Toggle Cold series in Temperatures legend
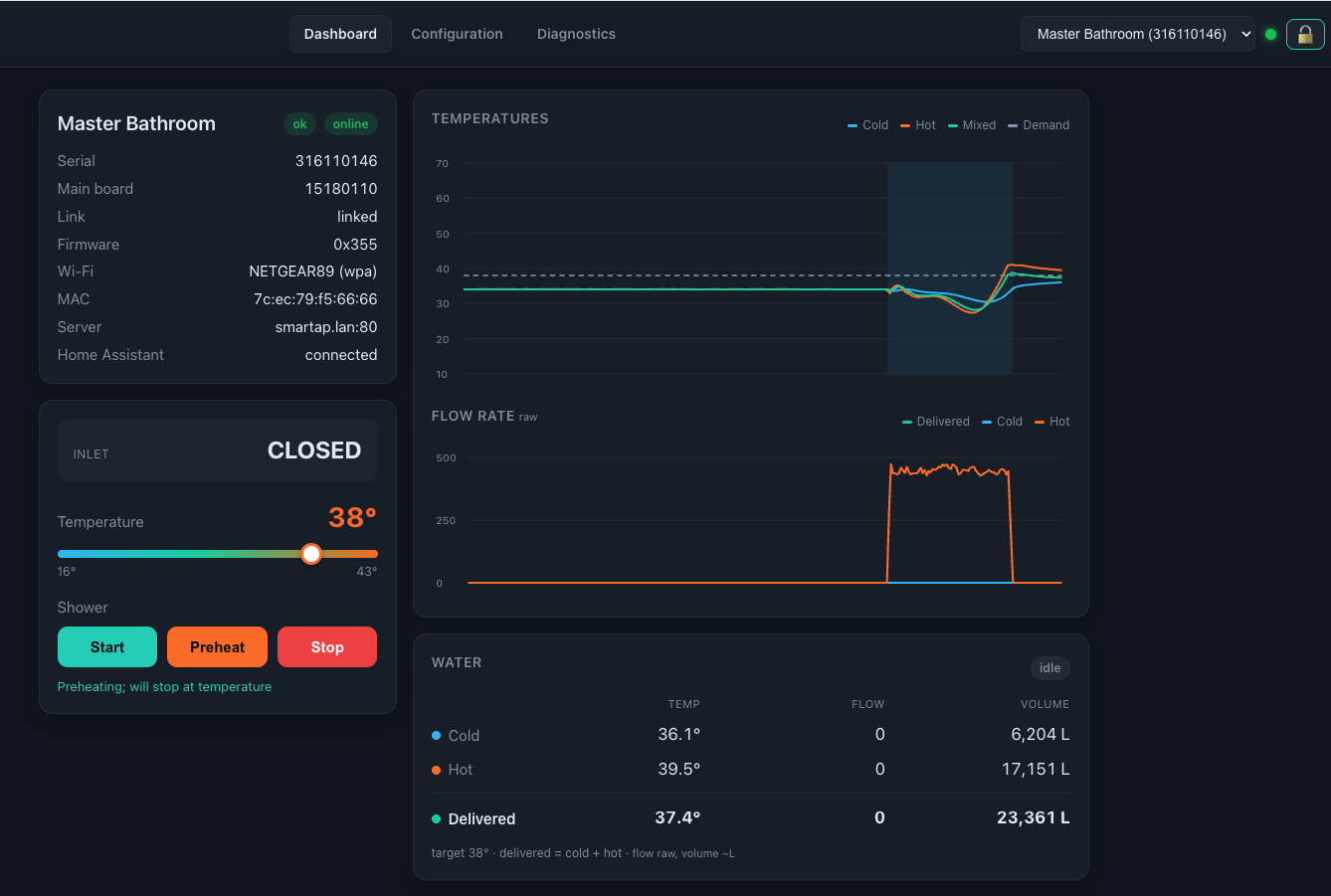 pos(867,125)
